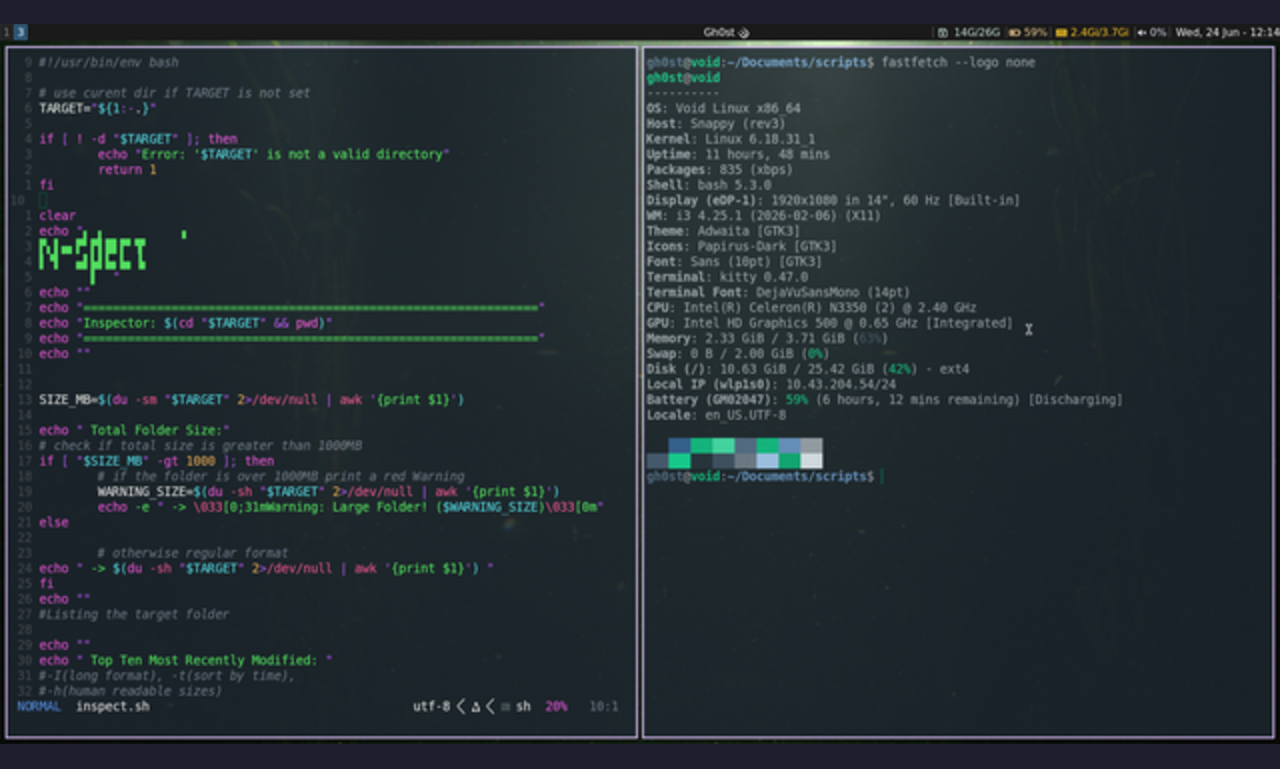
Task: Click the TARGET="${1:-.}" assignment line
Action: 98,108
